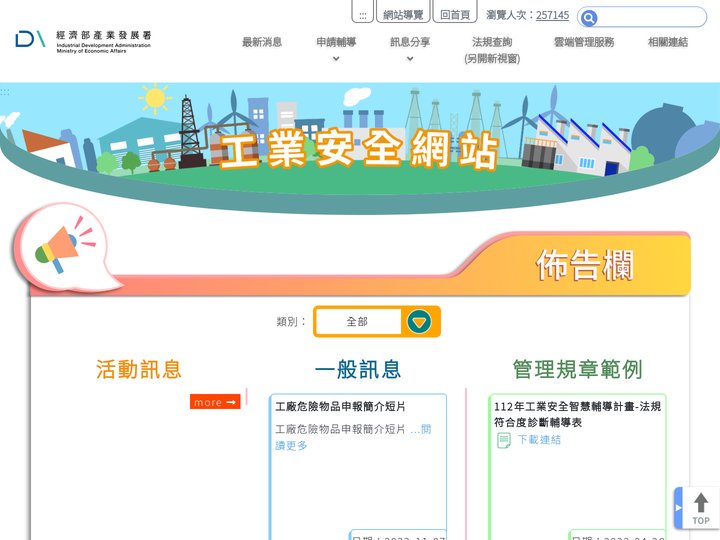
Task: Click the orange more button
Action: click(215, 402)
